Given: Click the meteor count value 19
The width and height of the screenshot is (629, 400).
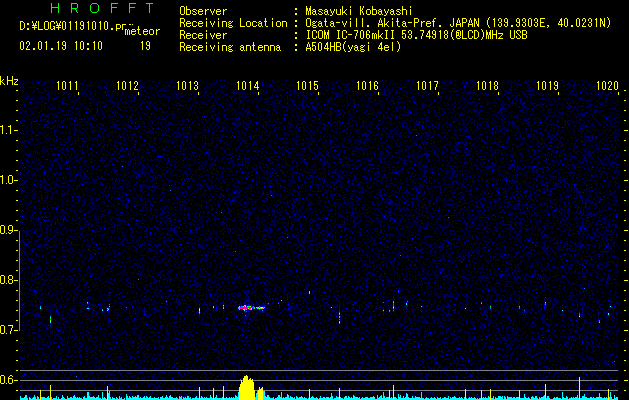Looking at the screenshot, I should (145, 46).
